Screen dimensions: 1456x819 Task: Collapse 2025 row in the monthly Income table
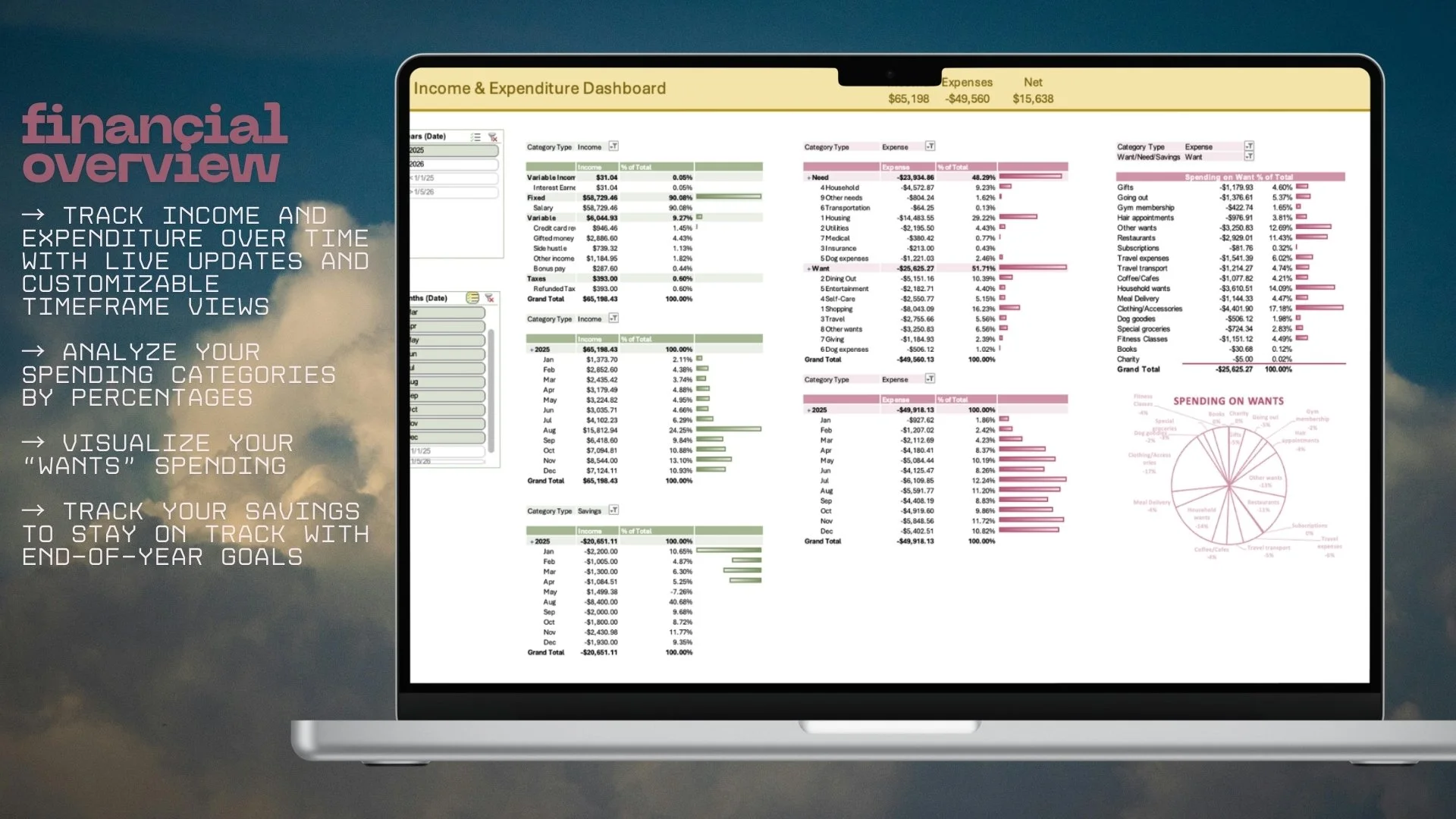[532, 350]
